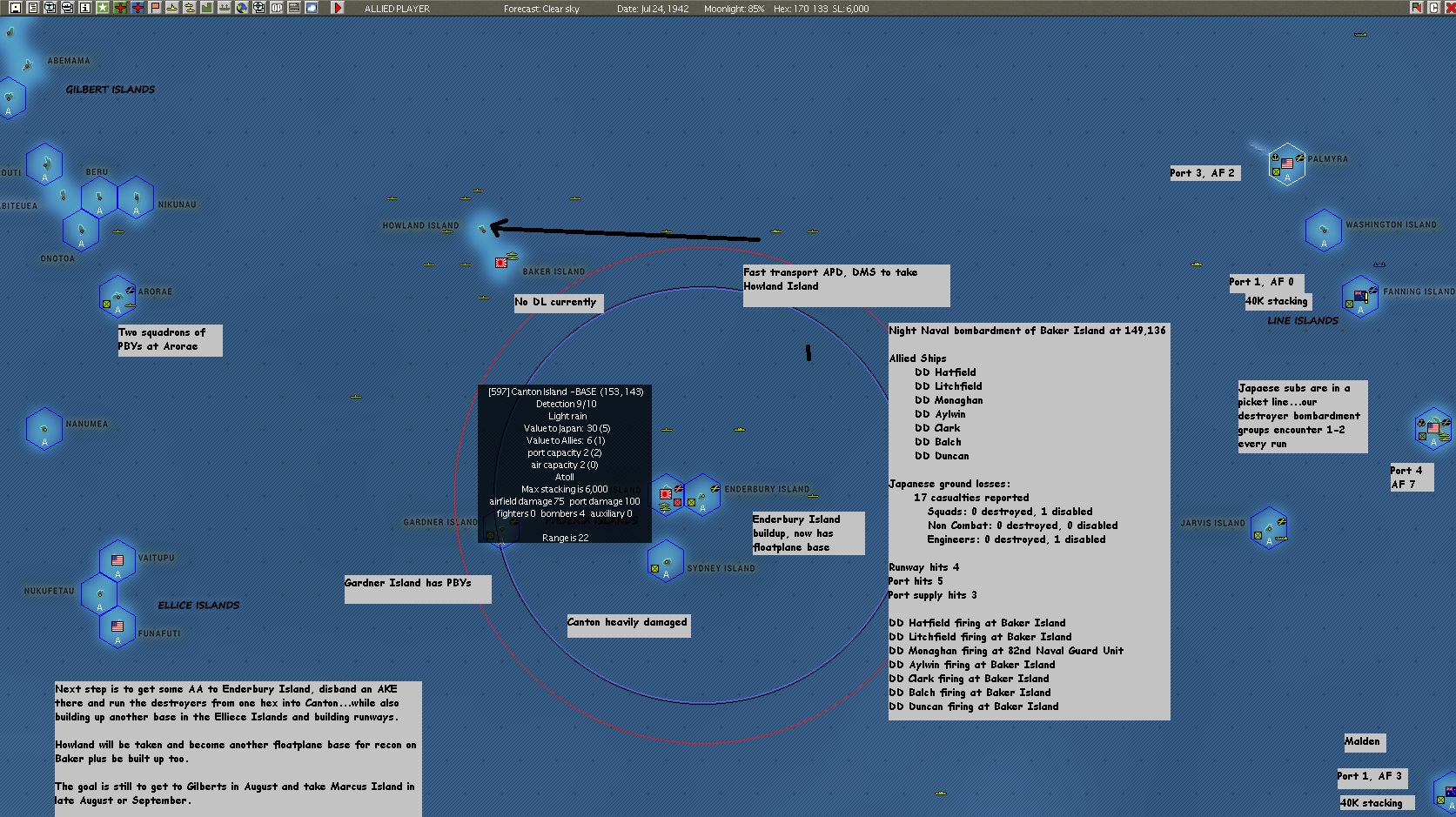Image resolution: width=1456 pixels, height=817 pixels.
Task: Select the Fanning Island base hex
Action: click(1360, 297)
